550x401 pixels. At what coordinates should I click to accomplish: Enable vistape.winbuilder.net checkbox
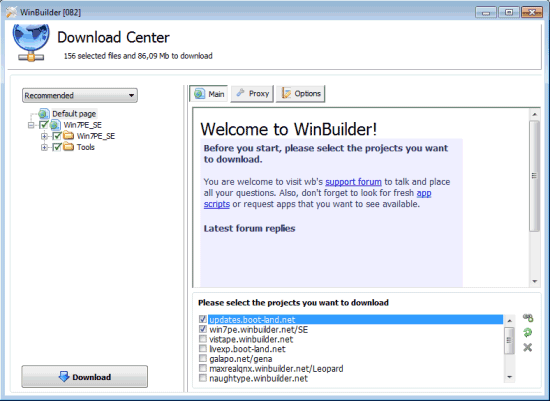203,339
